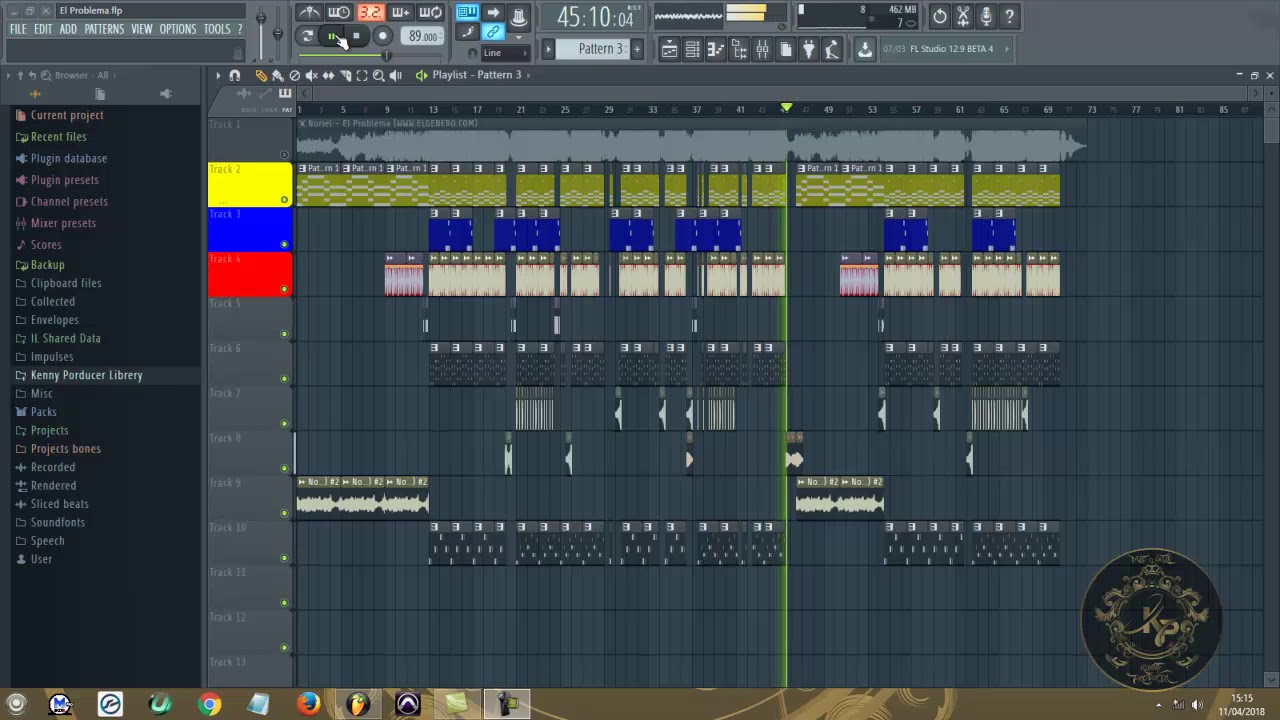Open Google Chrome from taskbar

click(x=209, y=704)
